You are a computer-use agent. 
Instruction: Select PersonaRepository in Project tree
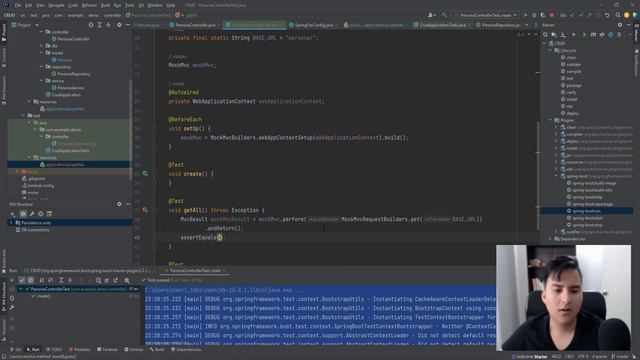[71, 74]
